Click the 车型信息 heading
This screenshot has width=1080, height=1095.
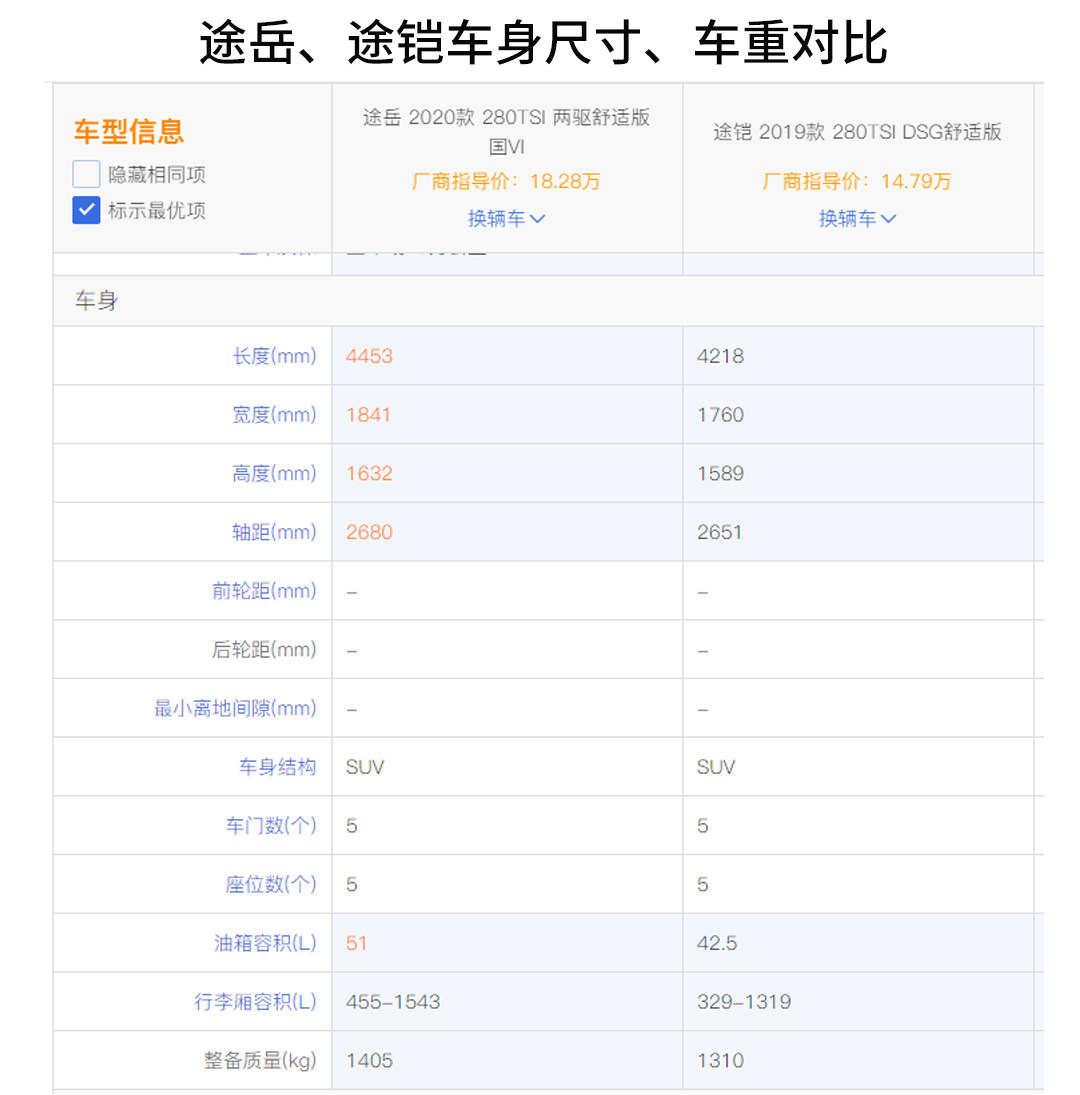click(x=129, y=132)
